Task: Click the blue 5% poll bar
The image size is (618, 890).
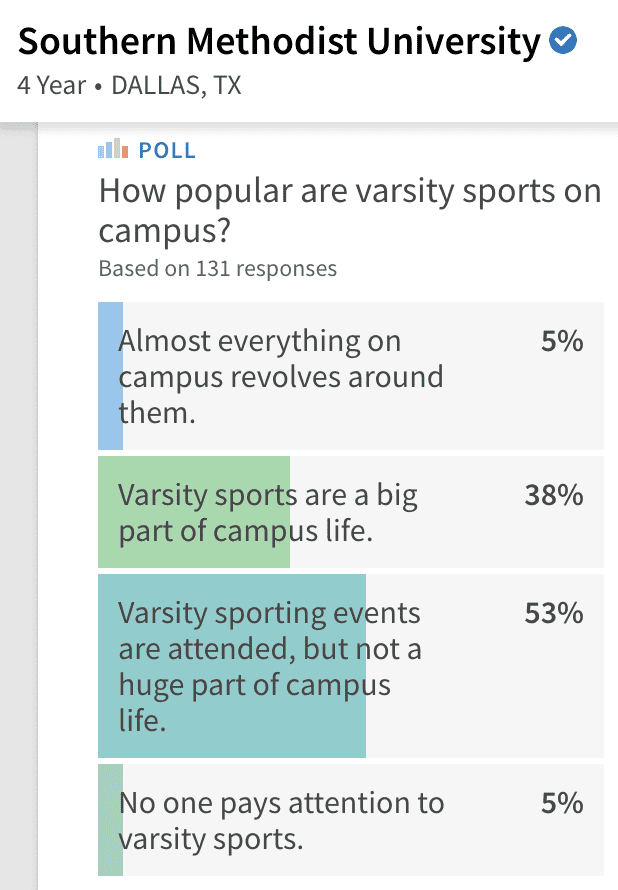Action: click(111, 376)
